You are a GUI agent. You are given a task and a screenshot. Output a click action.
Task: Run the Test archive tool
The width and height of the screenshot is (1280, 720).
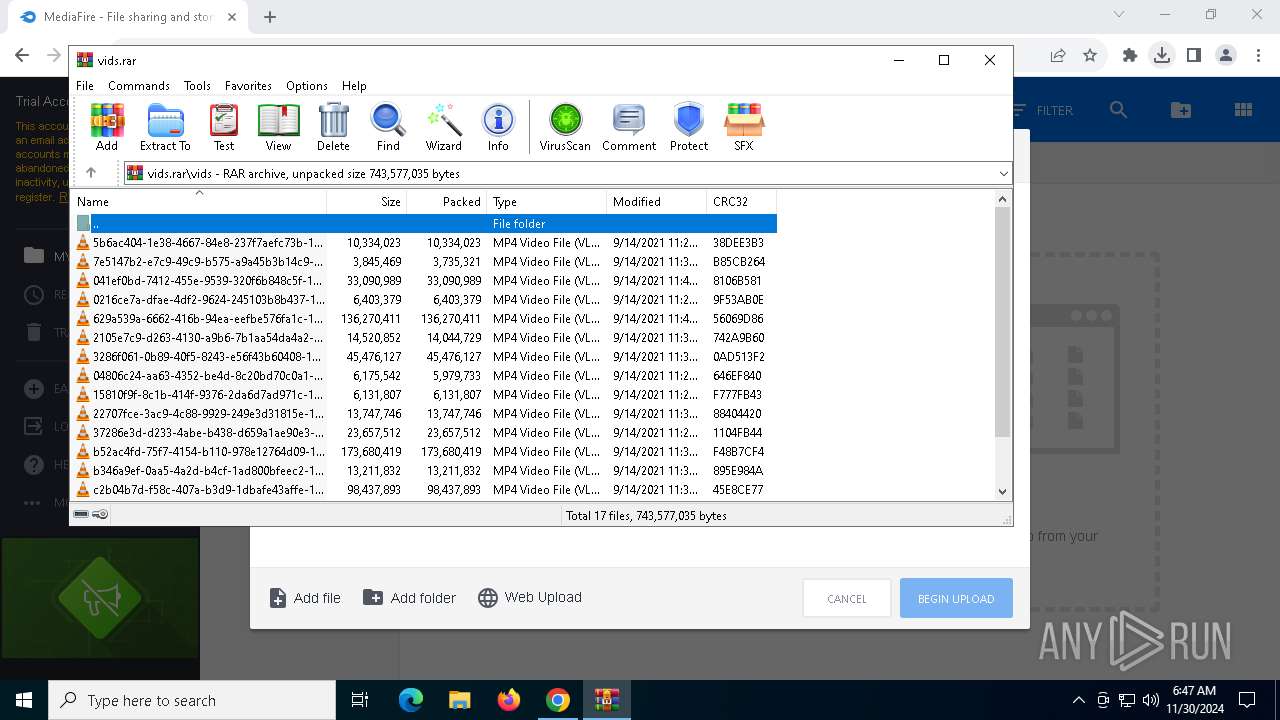pos(224,127)
